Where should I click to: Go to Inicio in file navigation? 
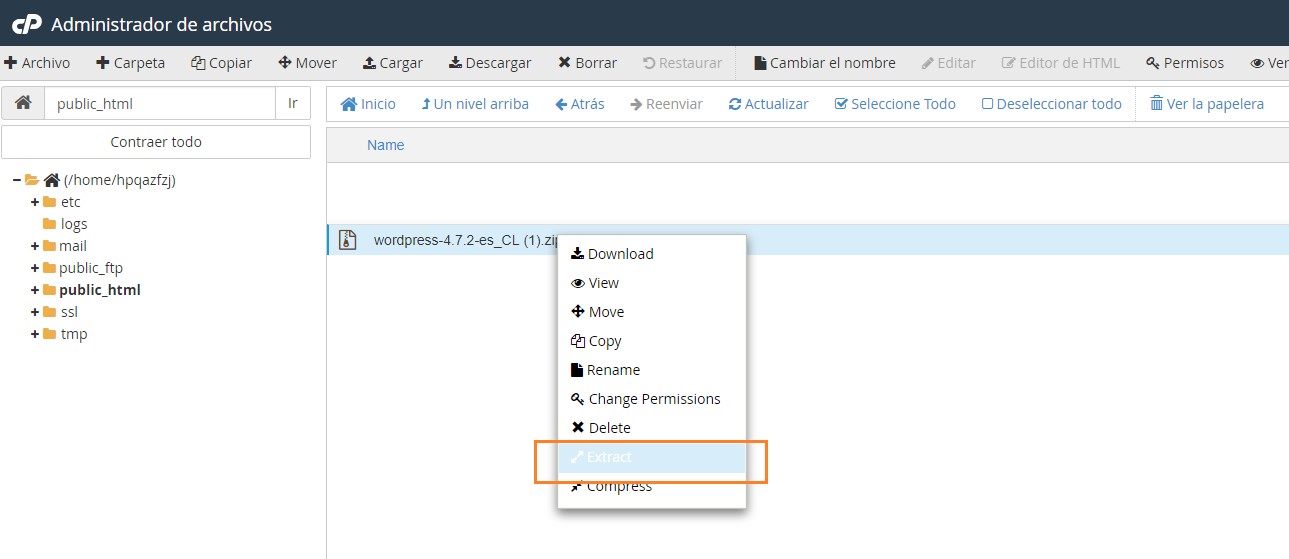[x=368, y=104]
